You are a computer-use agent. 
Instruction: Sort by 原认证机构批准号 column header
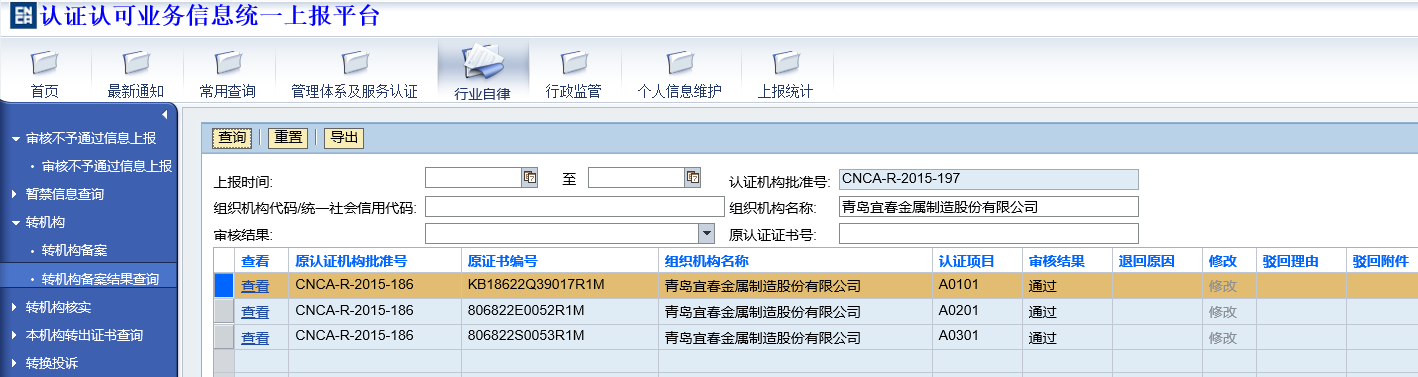(352, 261)
